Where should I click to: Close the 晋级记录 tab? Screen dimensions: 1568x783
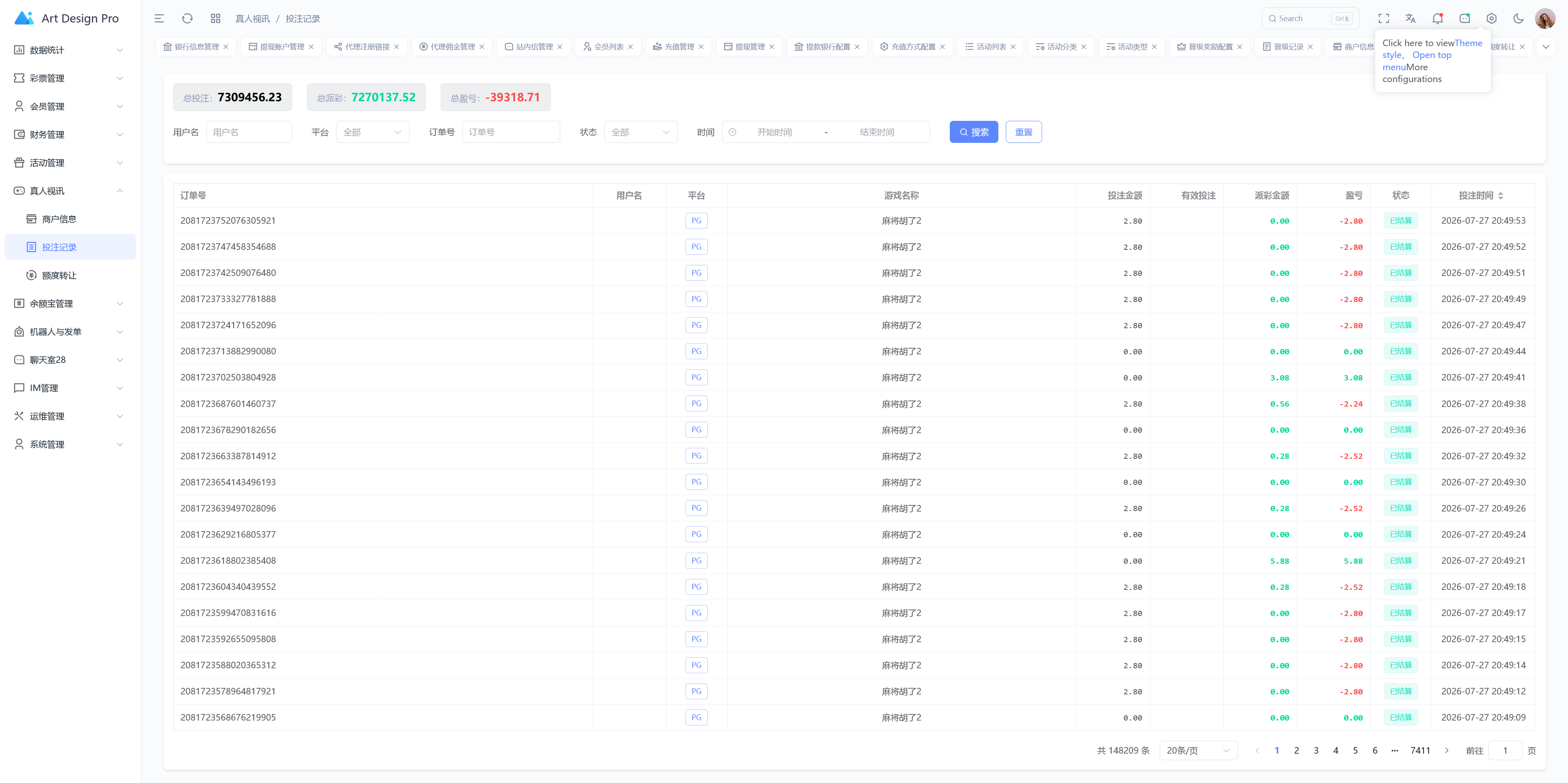[x=1310, y=47]
